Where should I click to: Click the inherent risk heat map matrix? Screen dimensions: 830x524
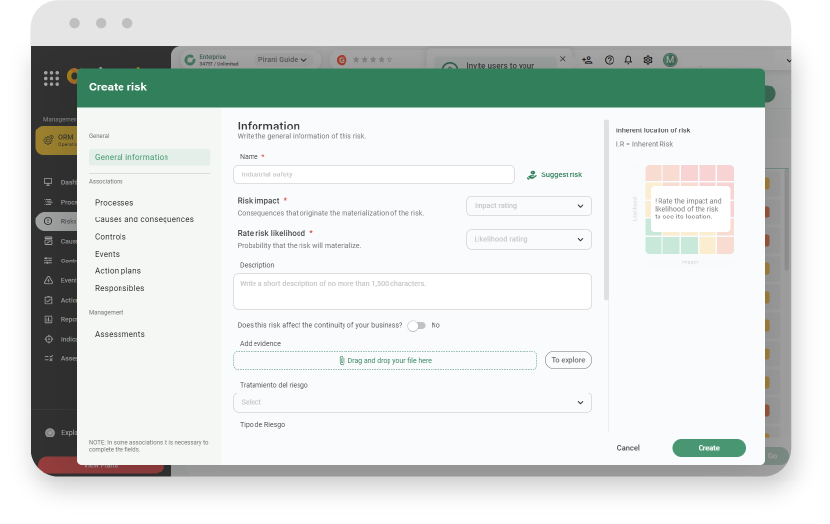(x=689, y=209)
